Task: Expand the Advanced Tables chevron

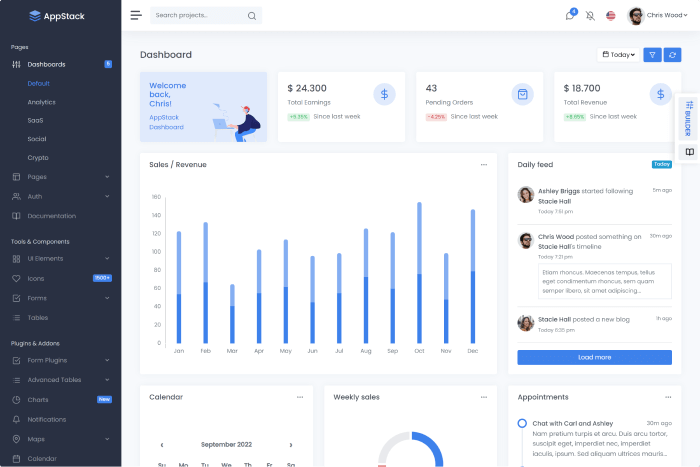Action: [107, 380]
